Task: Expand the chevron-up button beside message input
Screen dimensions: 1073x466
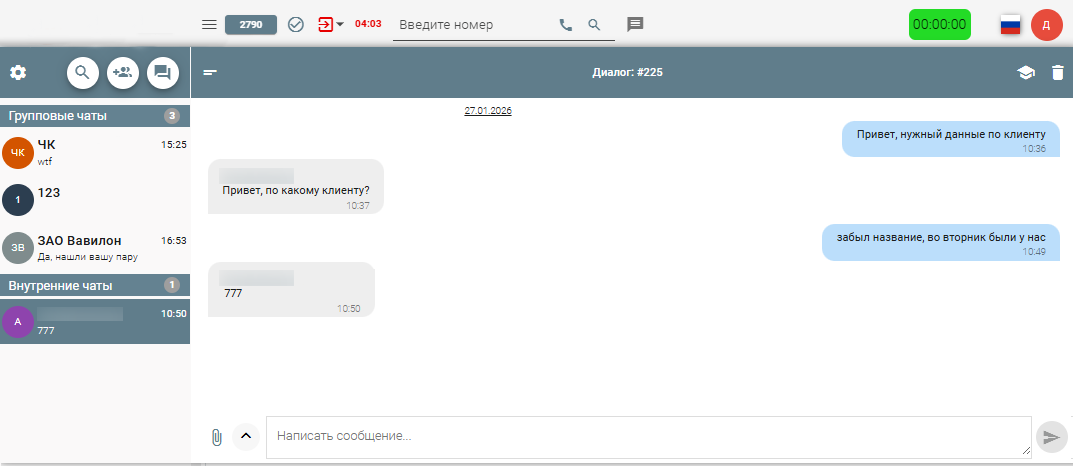Action: [x=246, y=437]
